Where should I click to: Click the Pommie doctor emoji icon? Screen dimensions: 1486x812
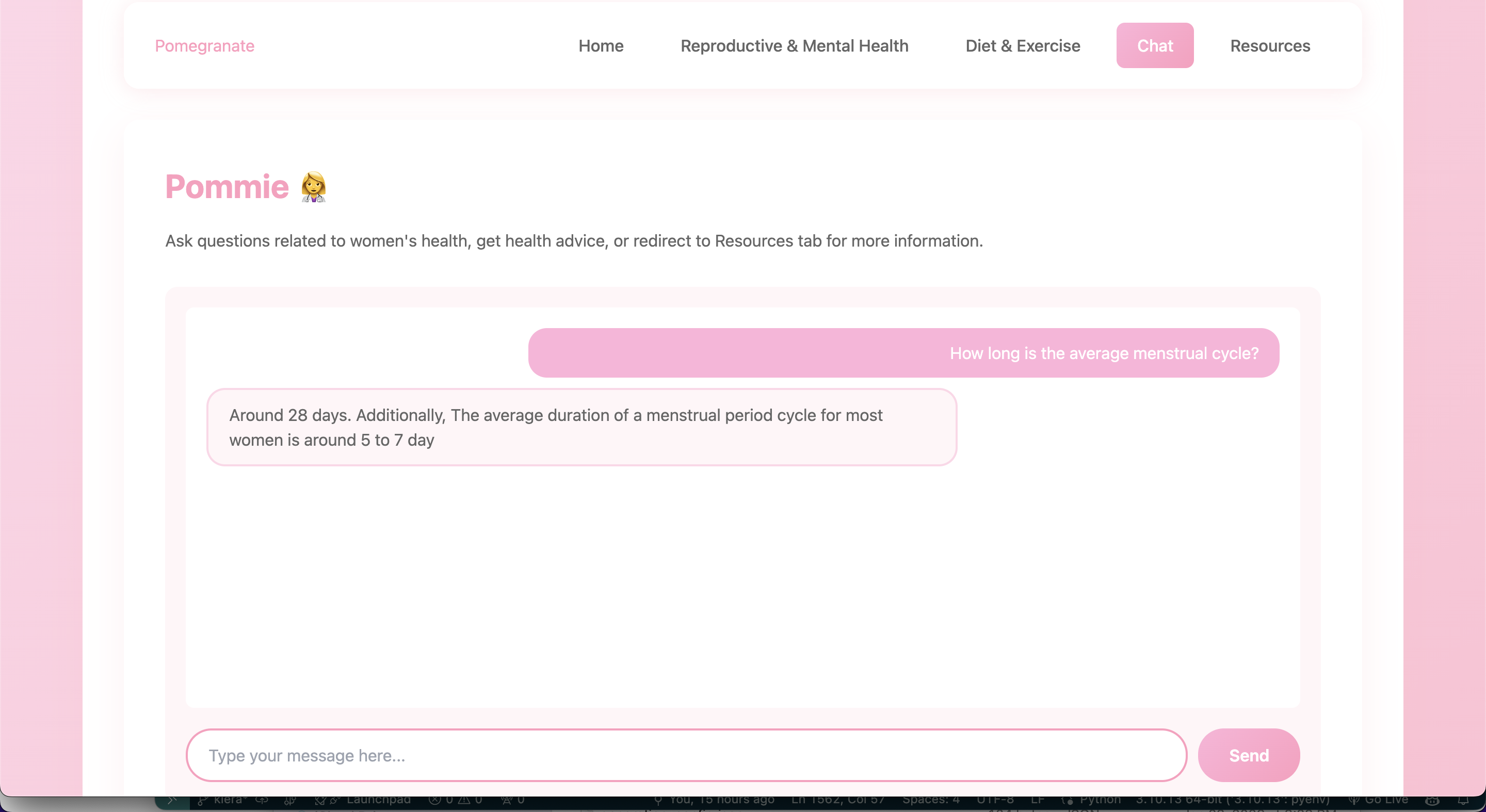[313, 187]
